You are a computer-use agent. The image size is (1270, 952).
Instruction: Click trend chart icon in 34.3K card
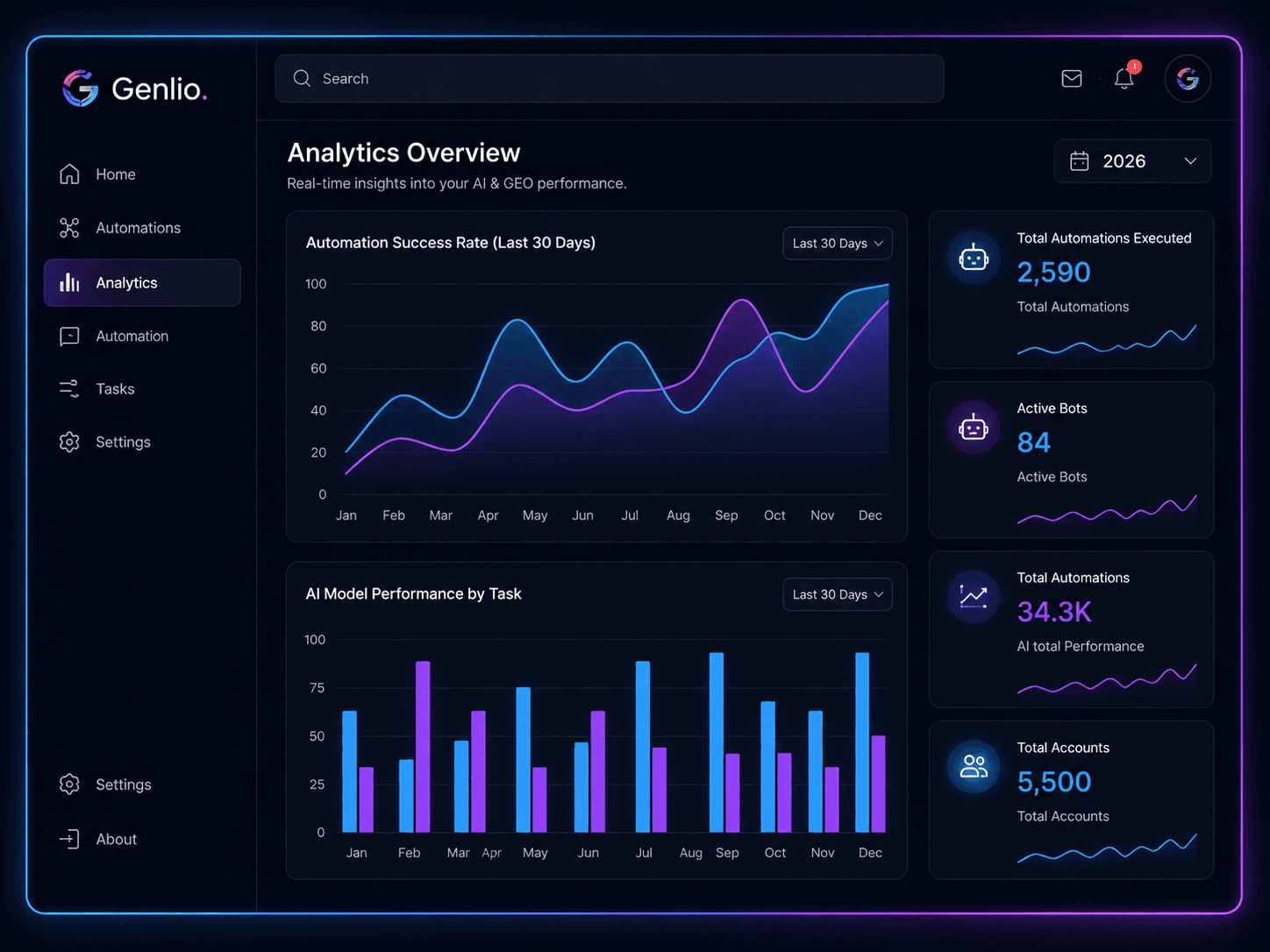pos(974,597)
